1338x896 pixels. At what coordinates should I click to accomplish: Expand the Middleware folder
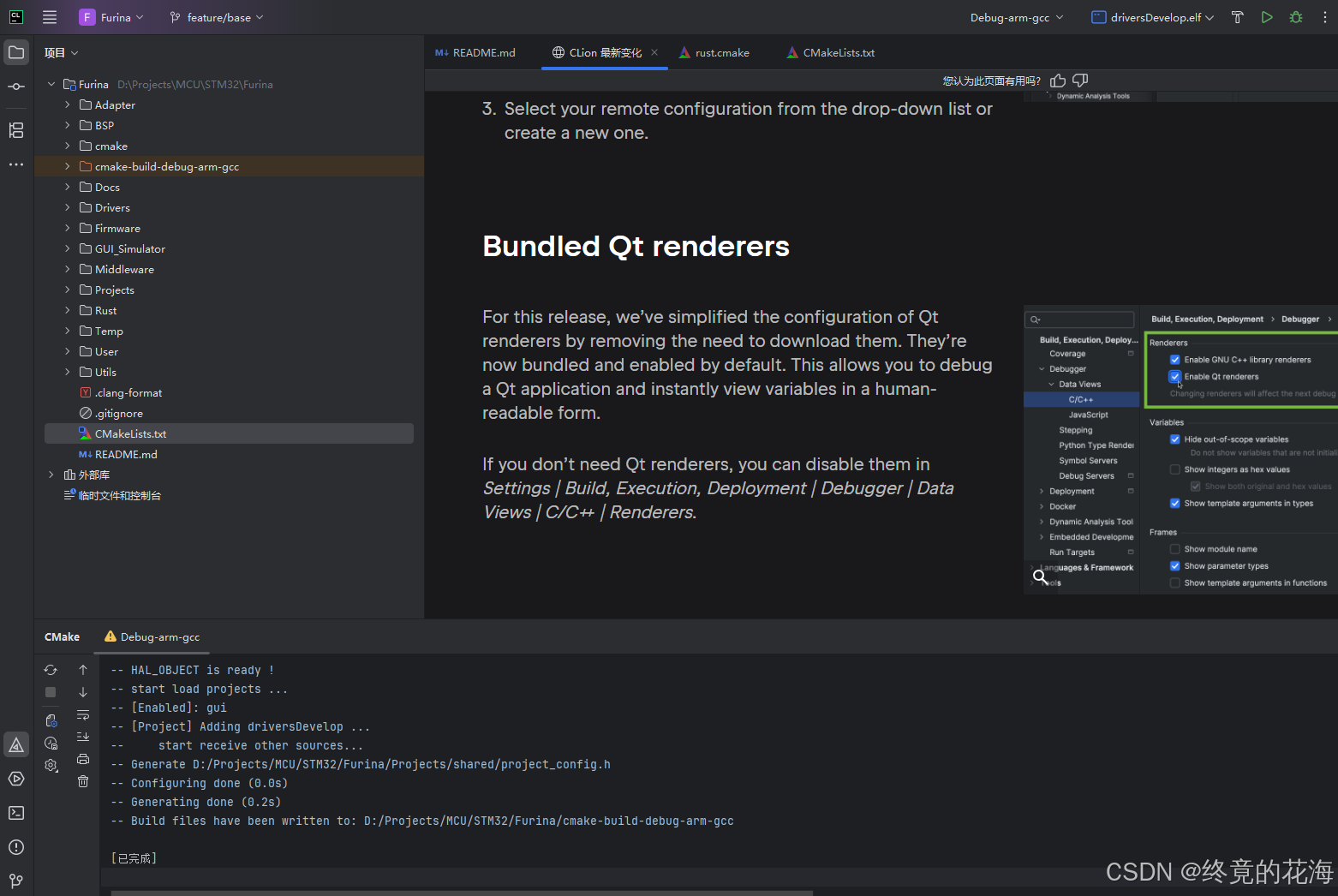[x=68, y=269]
